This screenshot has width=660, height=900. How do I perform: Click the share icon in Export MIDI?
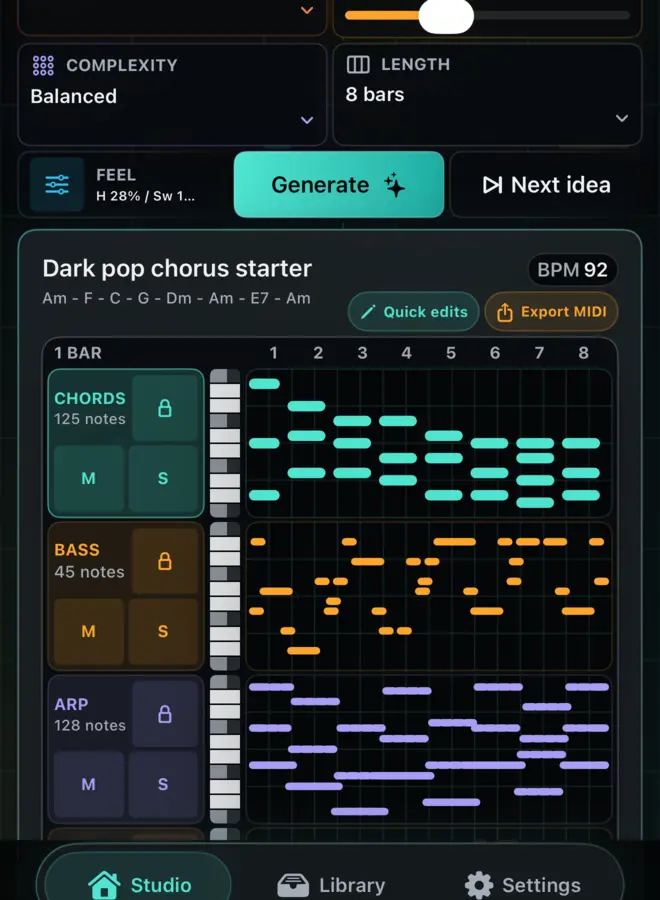point(504,312)
